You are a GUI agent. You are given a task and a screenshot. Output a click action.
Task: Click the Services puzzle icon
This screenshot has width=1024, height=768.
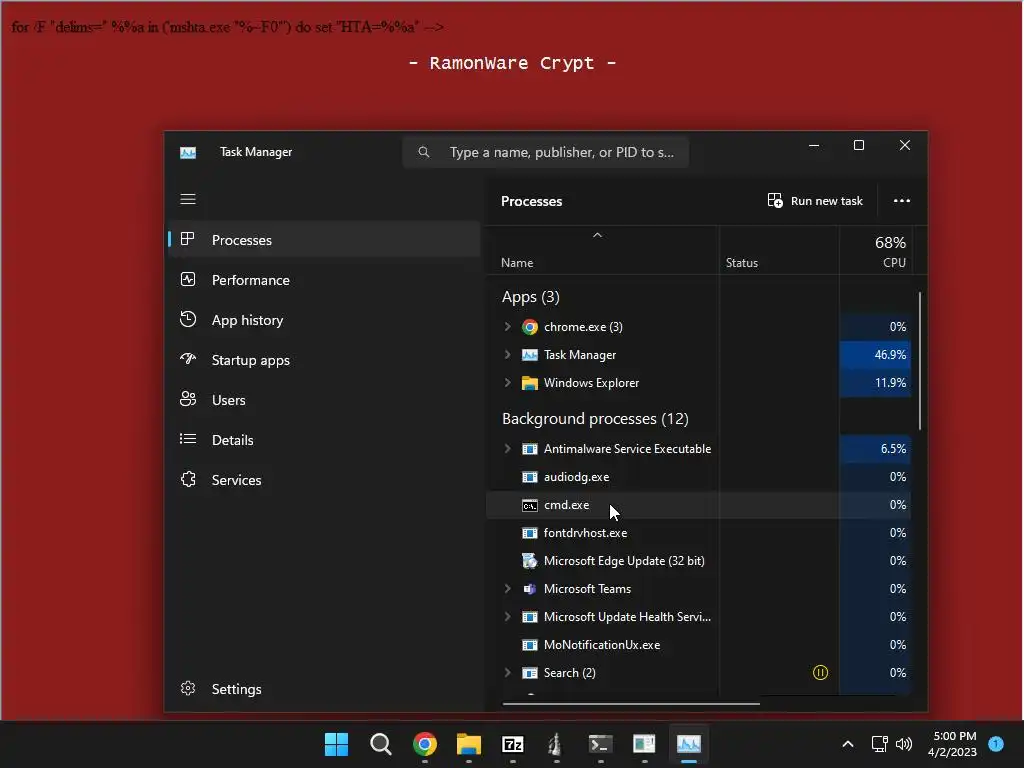click(188, 479)
